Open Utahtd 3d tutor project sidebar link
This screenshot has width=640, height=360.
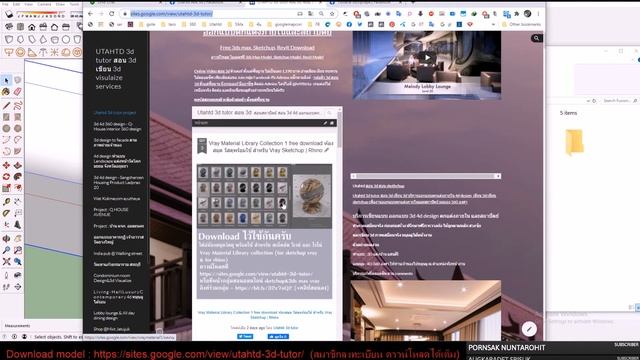pyautogui.click(x=115, y=113)
